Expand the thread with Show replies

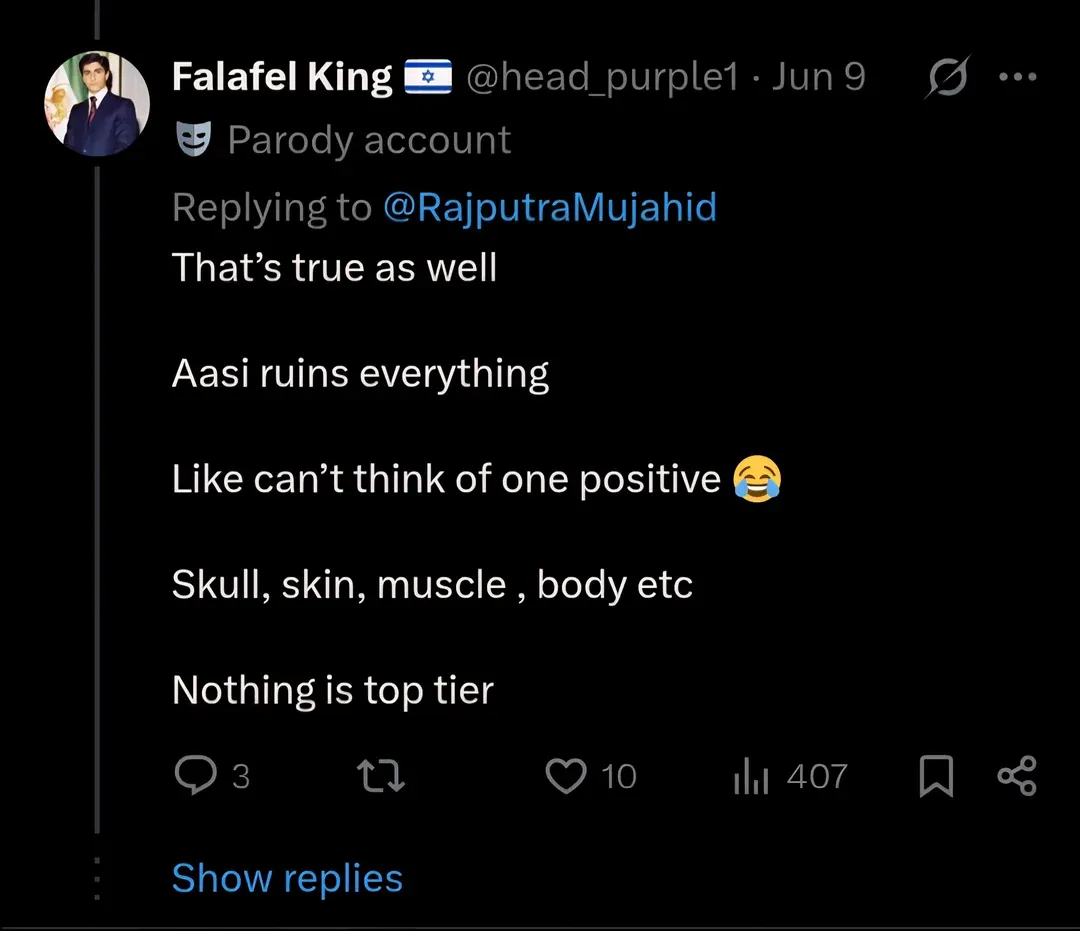[x=287, y=879]
